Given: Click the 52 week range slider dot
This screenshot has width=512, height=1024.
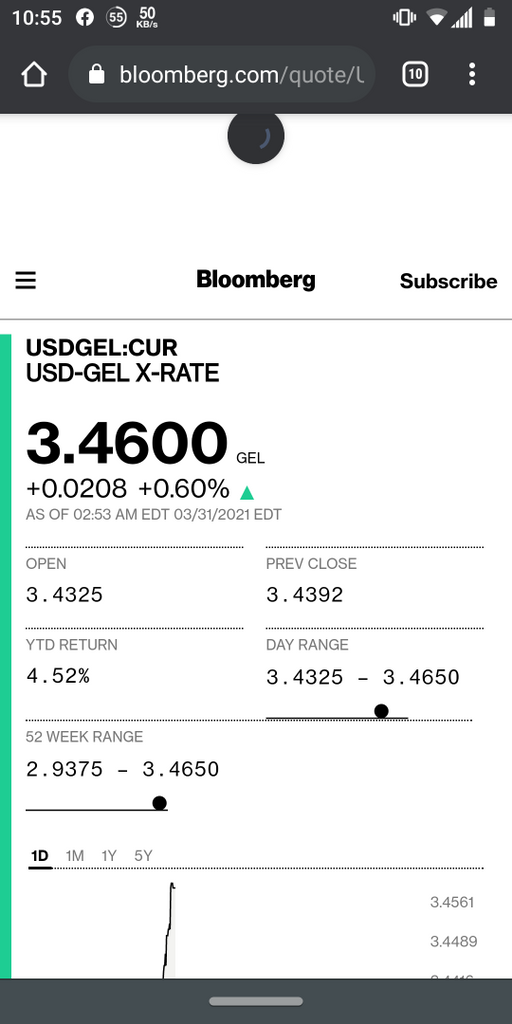Looking at the screenshot, I should click(159, 803).
